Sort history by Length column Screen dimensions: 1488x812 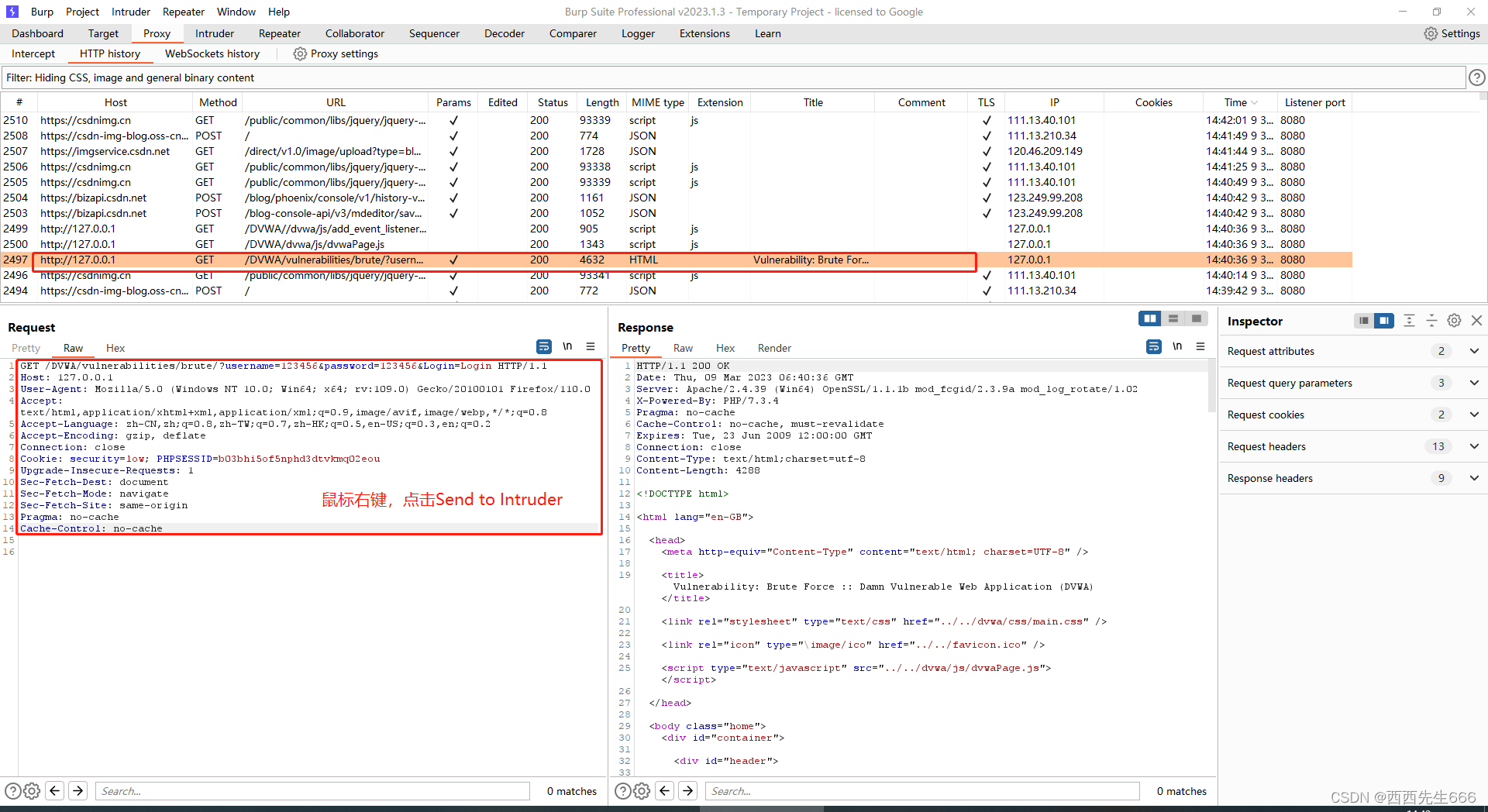(602, 102)
